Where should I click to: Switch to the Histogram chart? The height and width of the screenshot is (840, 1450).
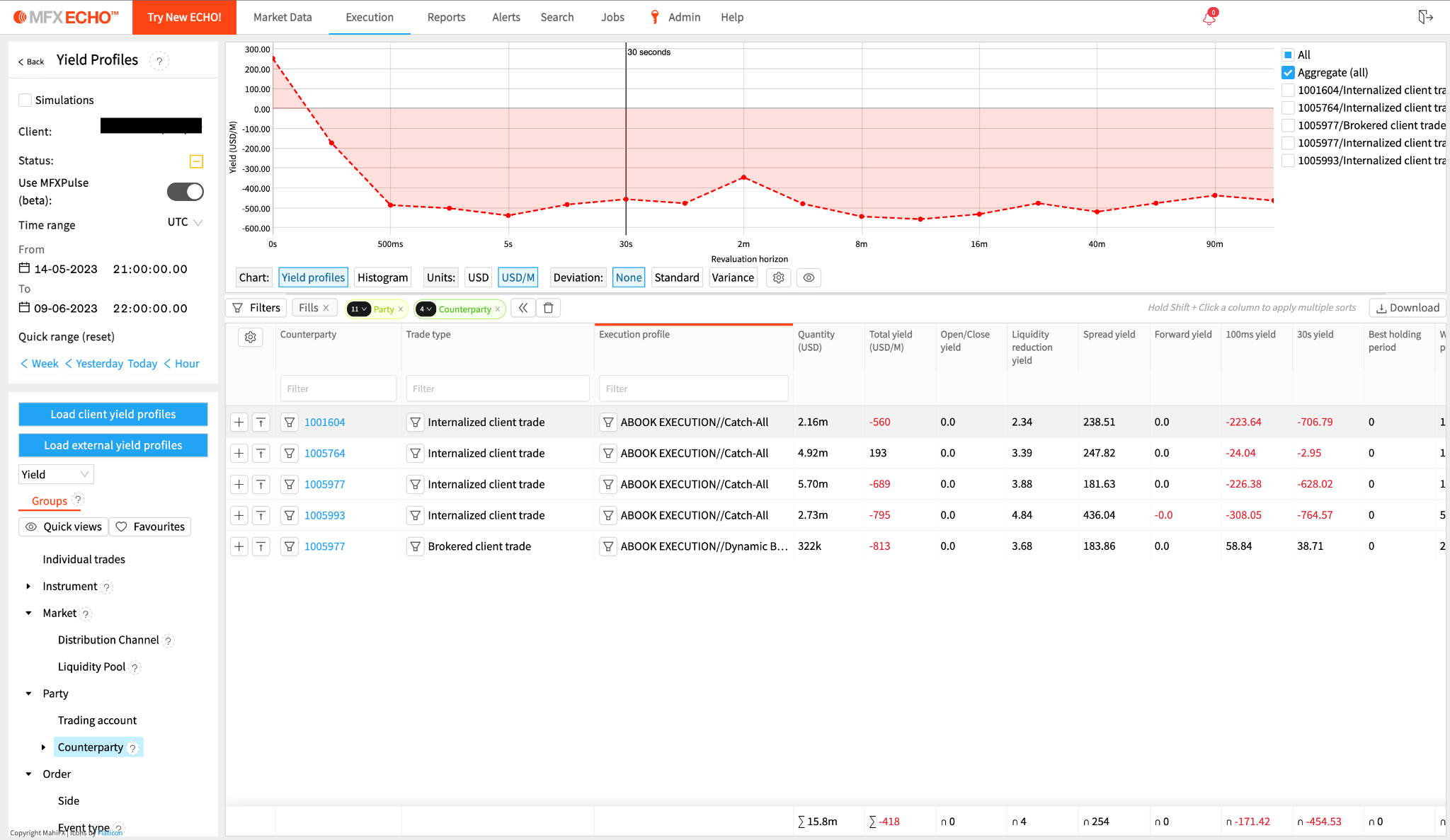383,277
